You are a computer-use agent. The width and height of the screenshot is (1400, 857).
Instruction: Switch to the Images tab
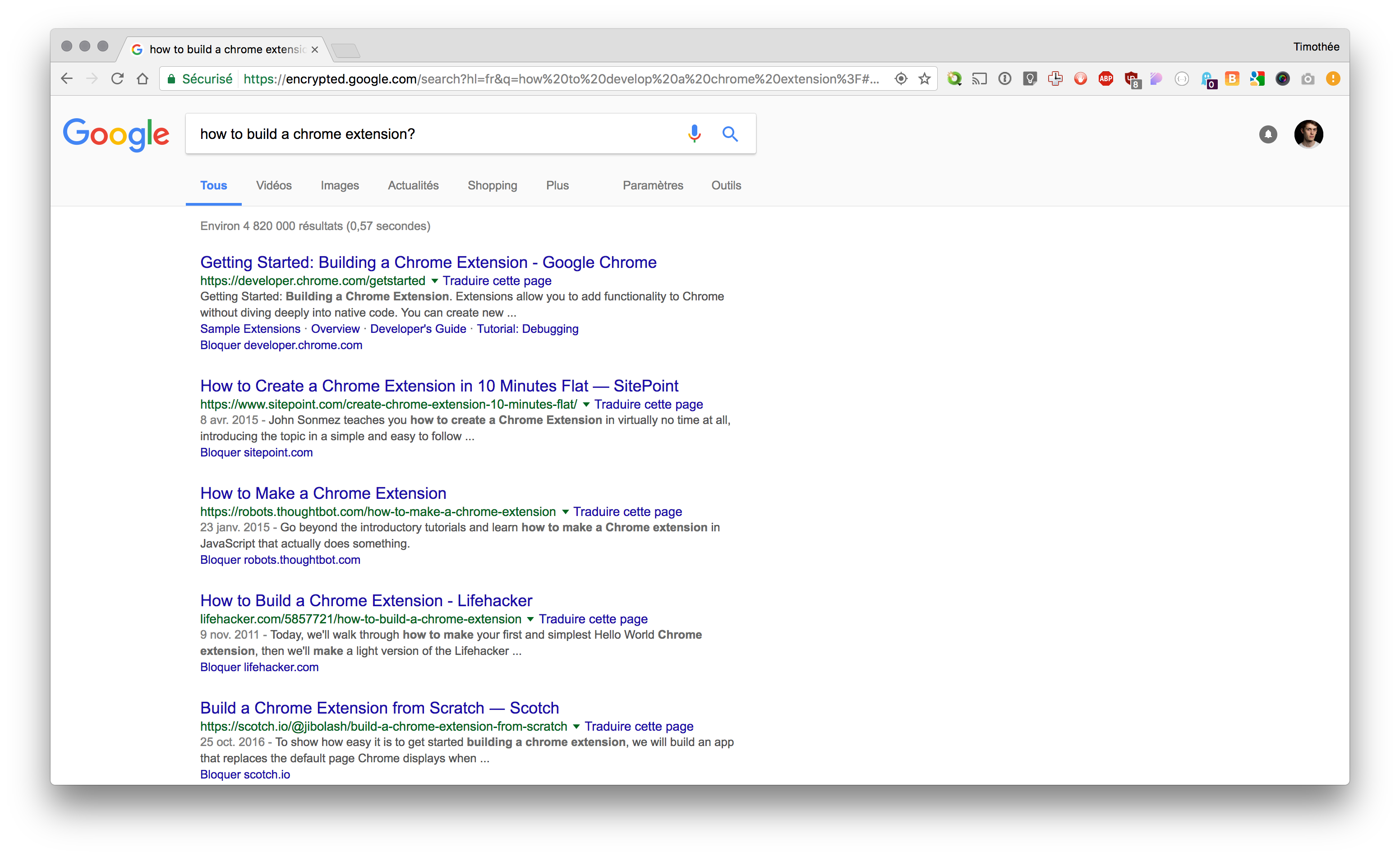[339, 185]
